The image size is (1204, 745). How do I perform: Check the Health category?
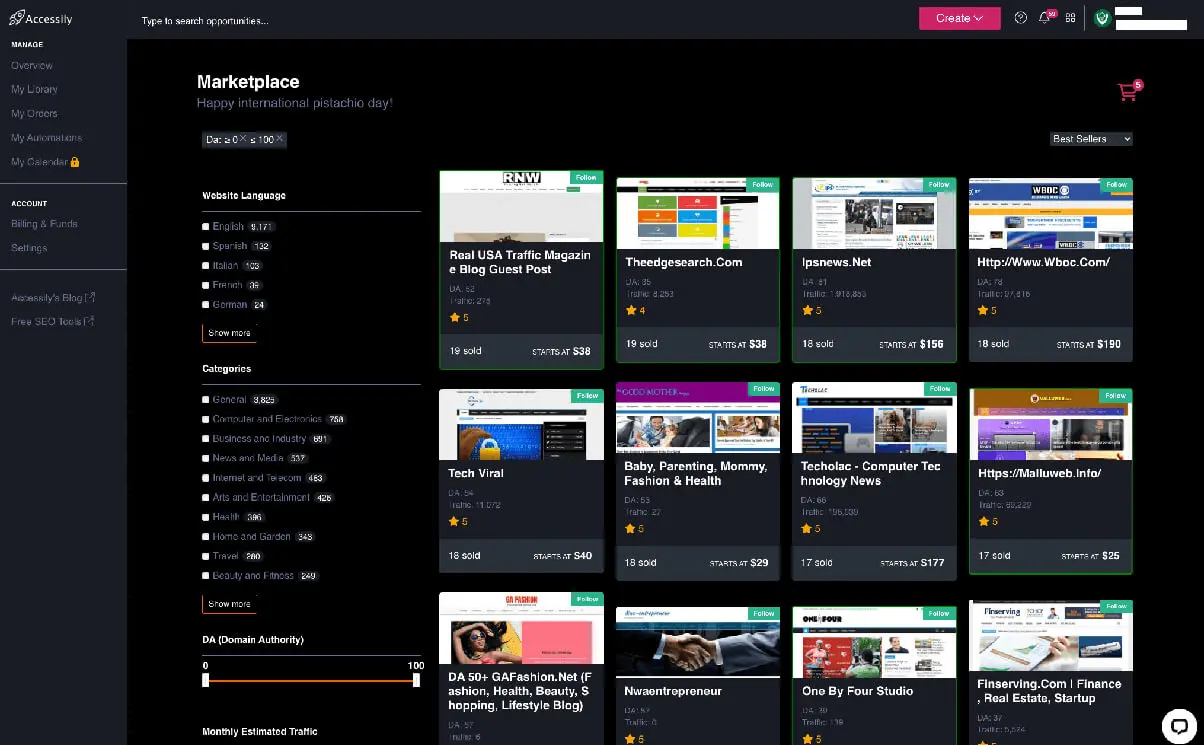point(206,517)
